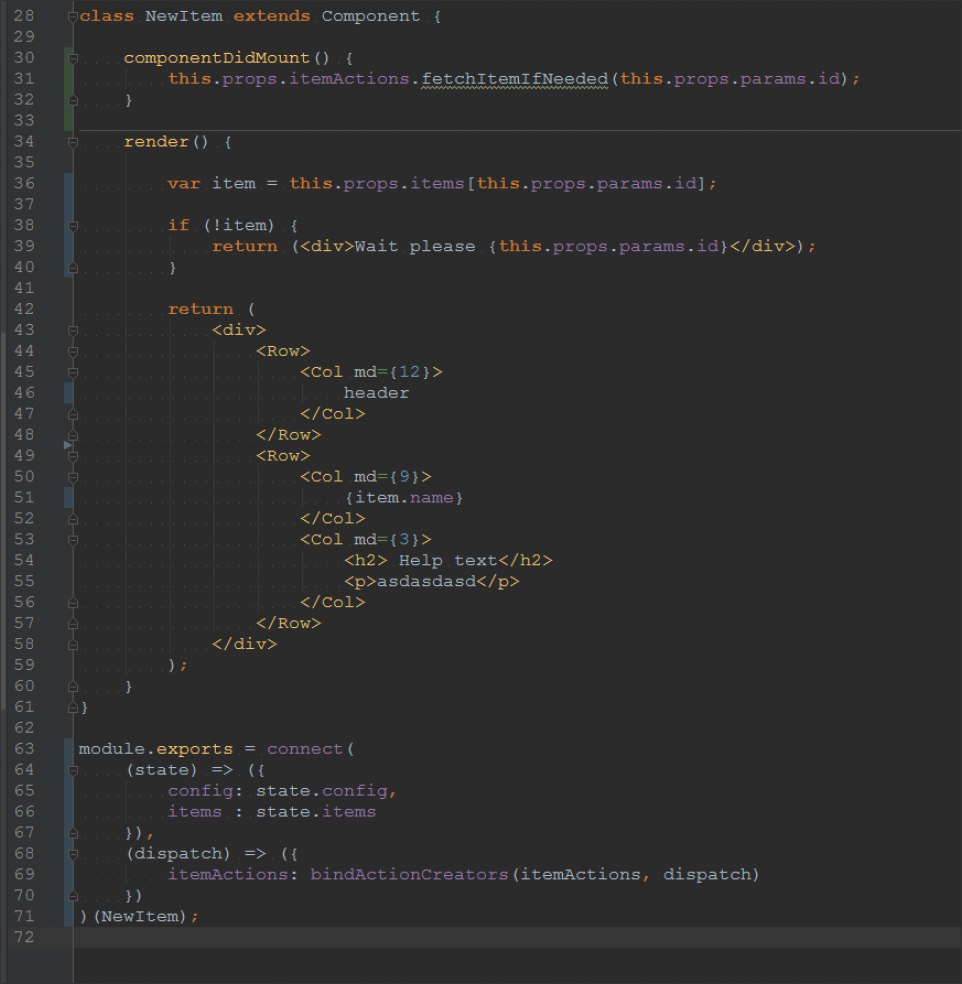The image size is (962, 984).
Task: Click the md={9} attribute on line 50
Action: [x=387, y=477]
